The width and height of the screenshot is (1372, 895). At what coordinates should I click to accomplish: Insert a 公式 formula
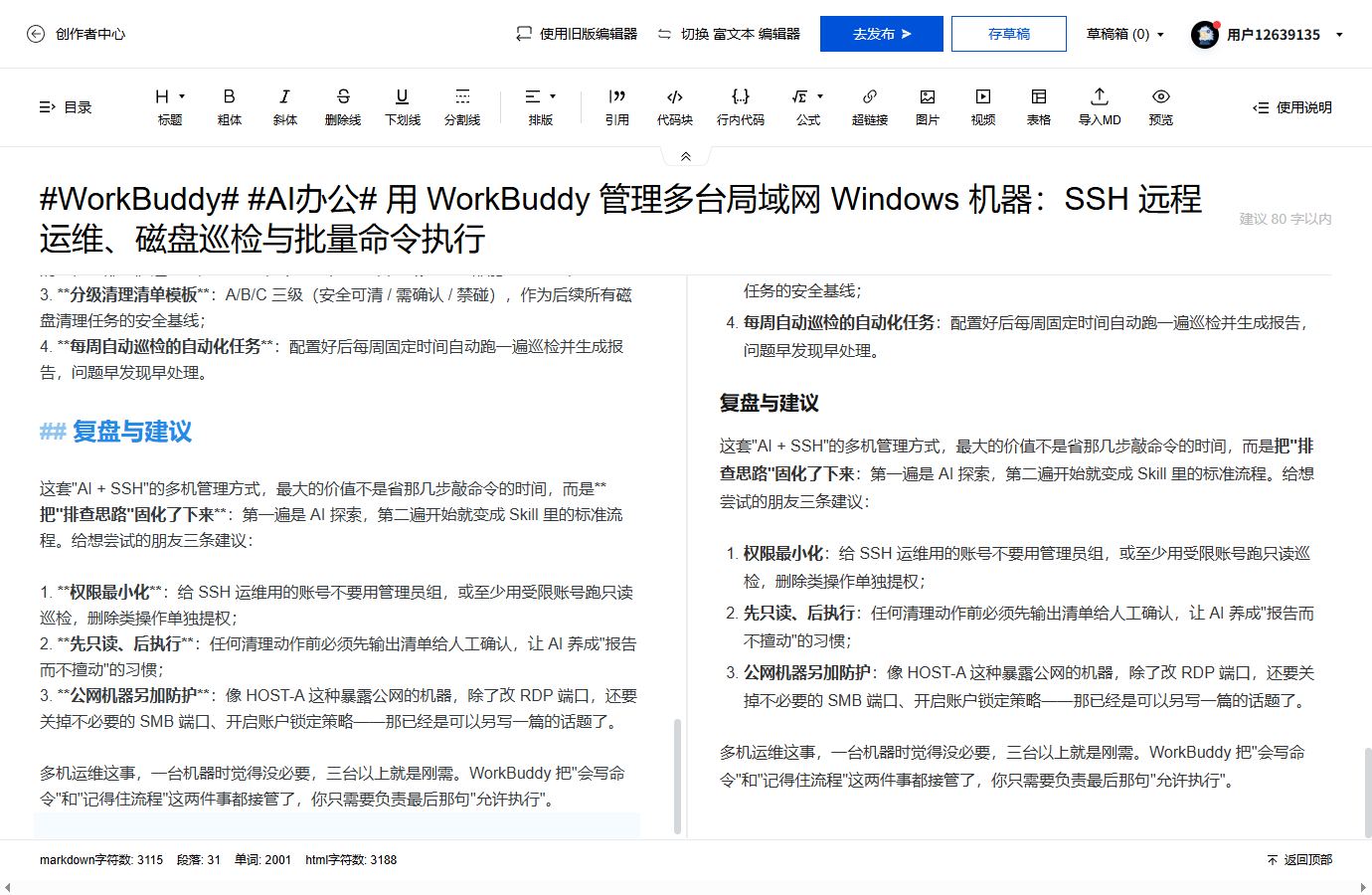point(808,106)
